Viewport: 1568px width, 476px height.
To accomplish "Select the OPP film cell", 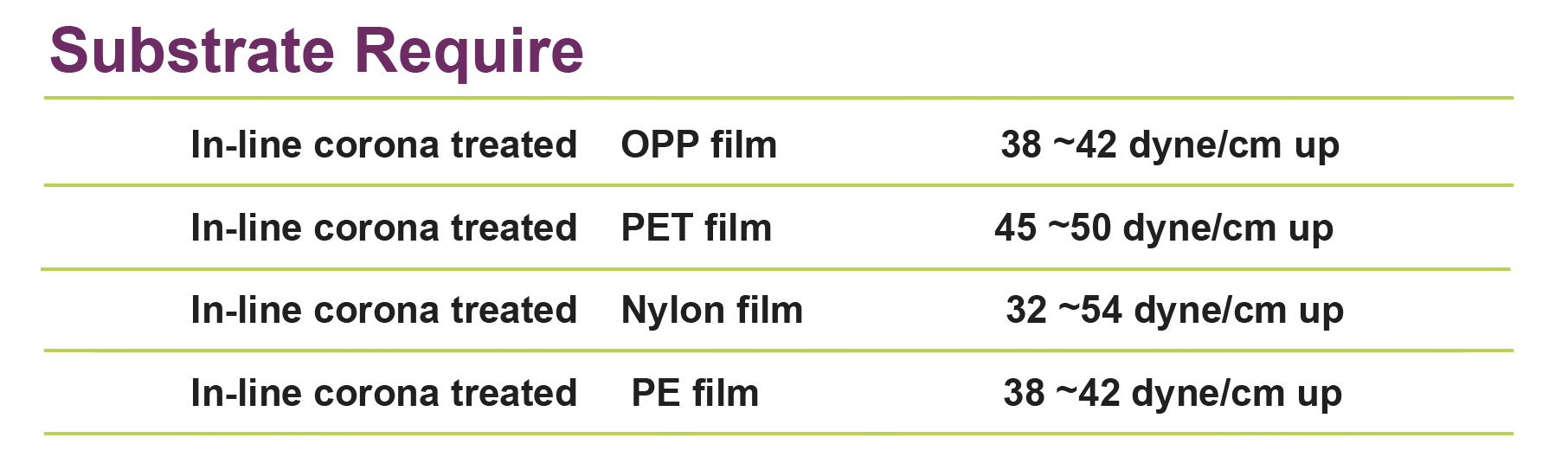I will tap(699, 145).
